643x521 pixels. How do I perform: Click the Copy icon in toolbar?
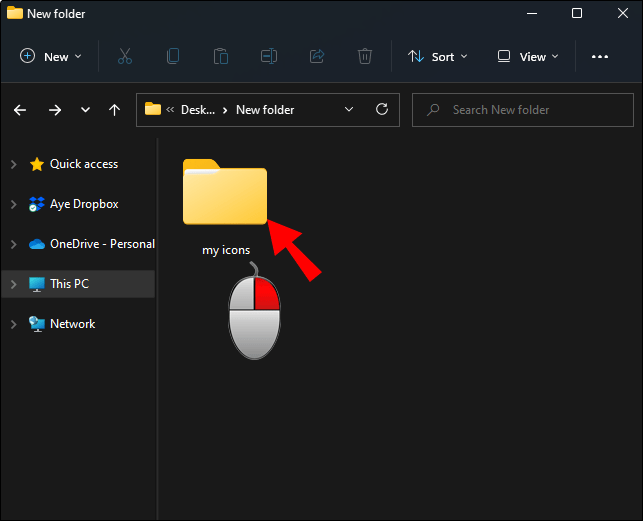(x=173, y=57)
